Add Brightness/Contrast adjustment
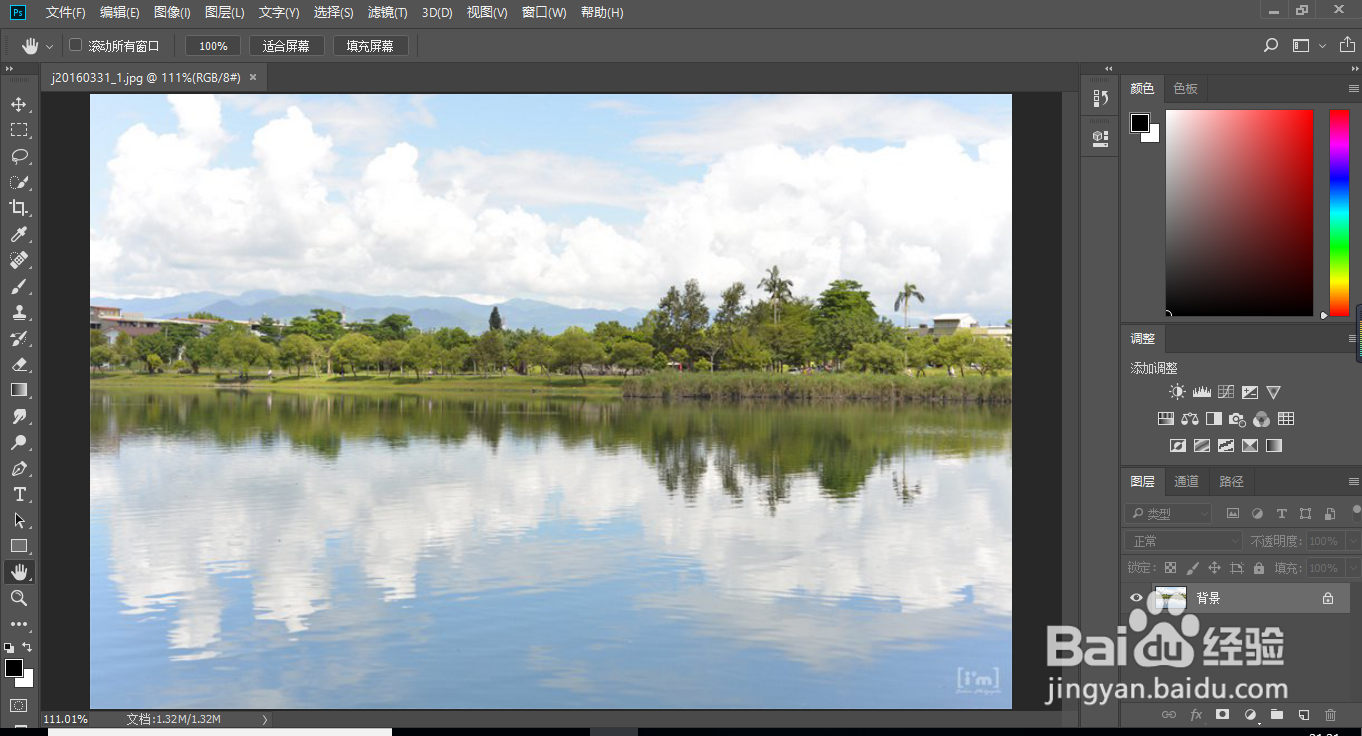 pyautogui.click(x=1177, y=393)
